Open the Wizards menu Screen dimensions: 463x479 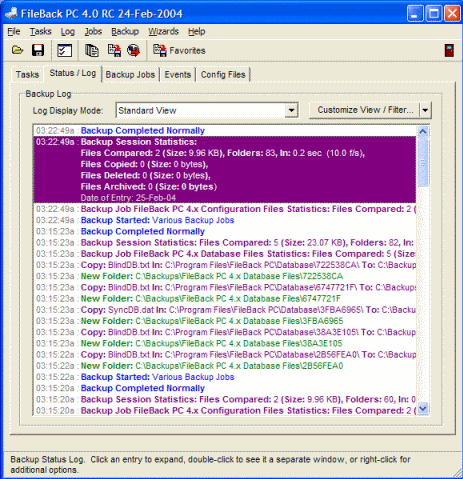(x=163, y=32)
